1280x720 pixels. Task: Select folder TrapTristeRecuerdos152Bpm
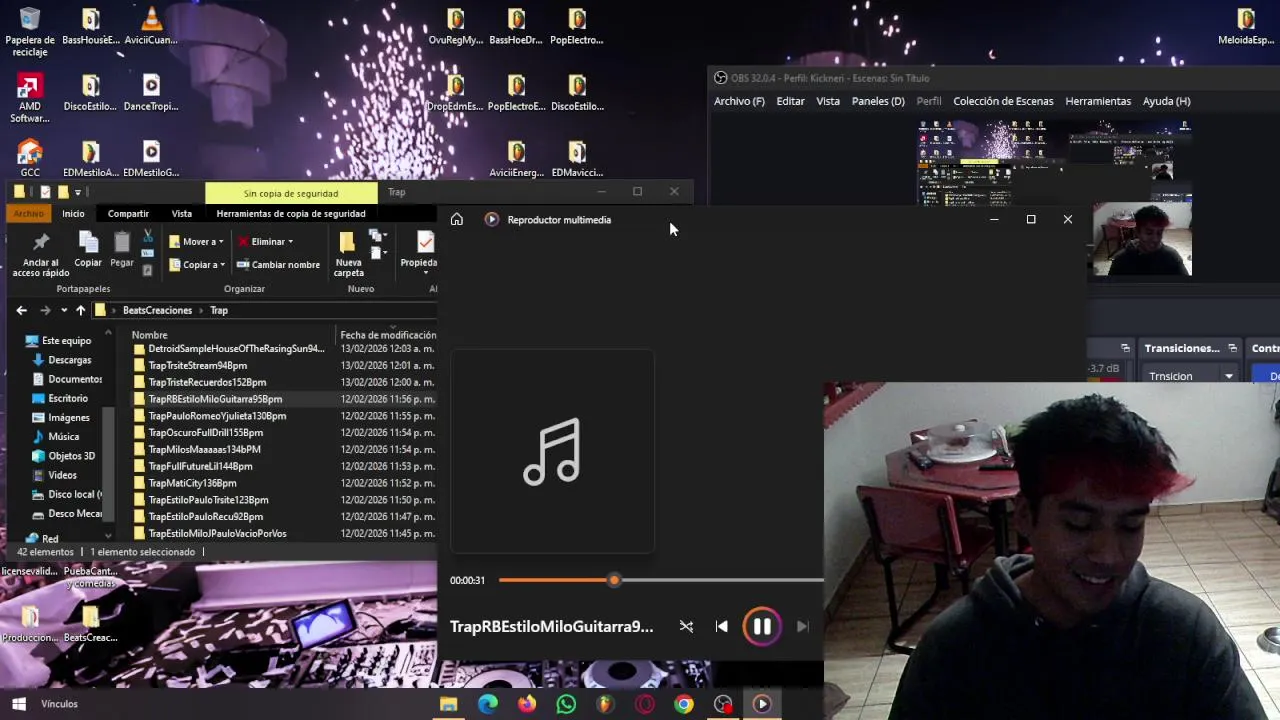pyautogui.click(x=207, y=382)
